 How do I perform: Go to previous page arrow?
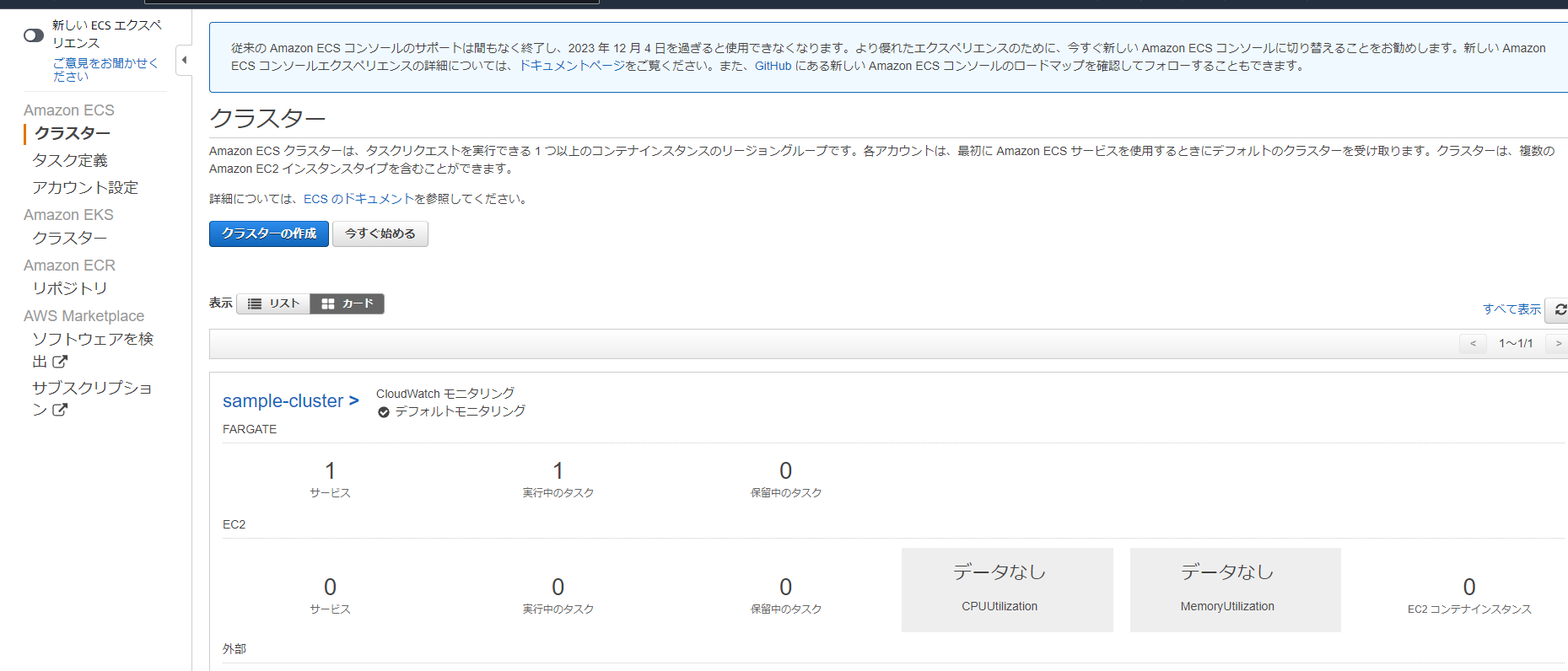[x=1473, y=344]
